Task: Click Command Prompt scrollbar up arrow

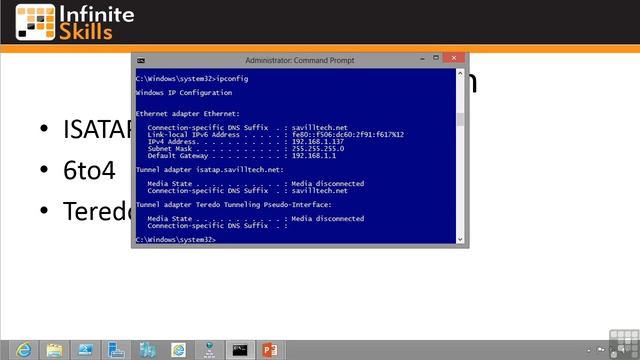Action: (460, 73)
